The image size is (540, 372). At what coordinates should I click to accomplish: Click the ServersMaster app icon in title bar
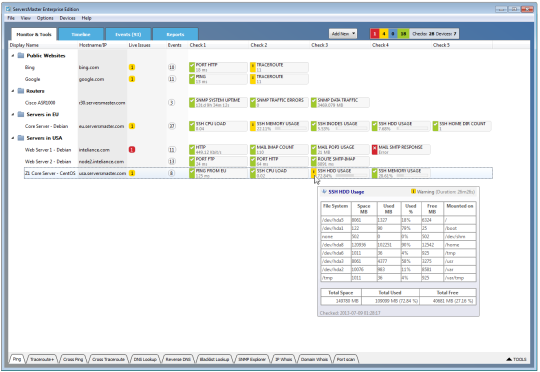(x=8, y=9)
